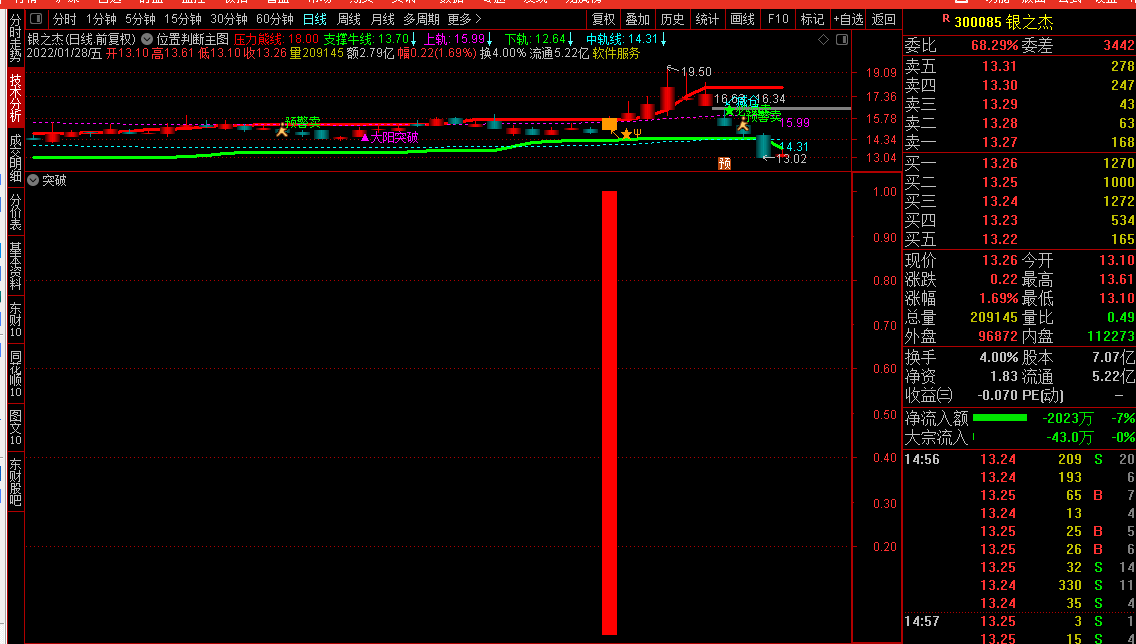
Task: Click the 压力熊线 18.00 indicator label
Action: pyautogui.click(x=276, y=39)
